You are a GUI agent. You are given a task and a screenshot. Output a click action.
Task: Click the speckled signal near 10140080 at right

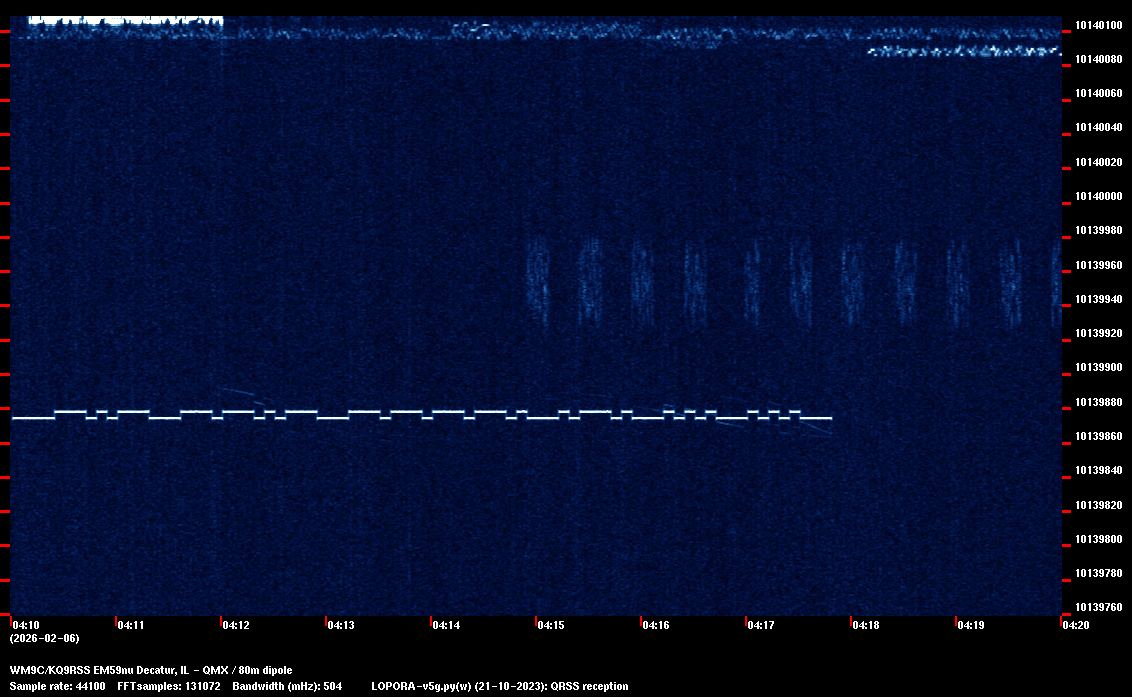962,50
